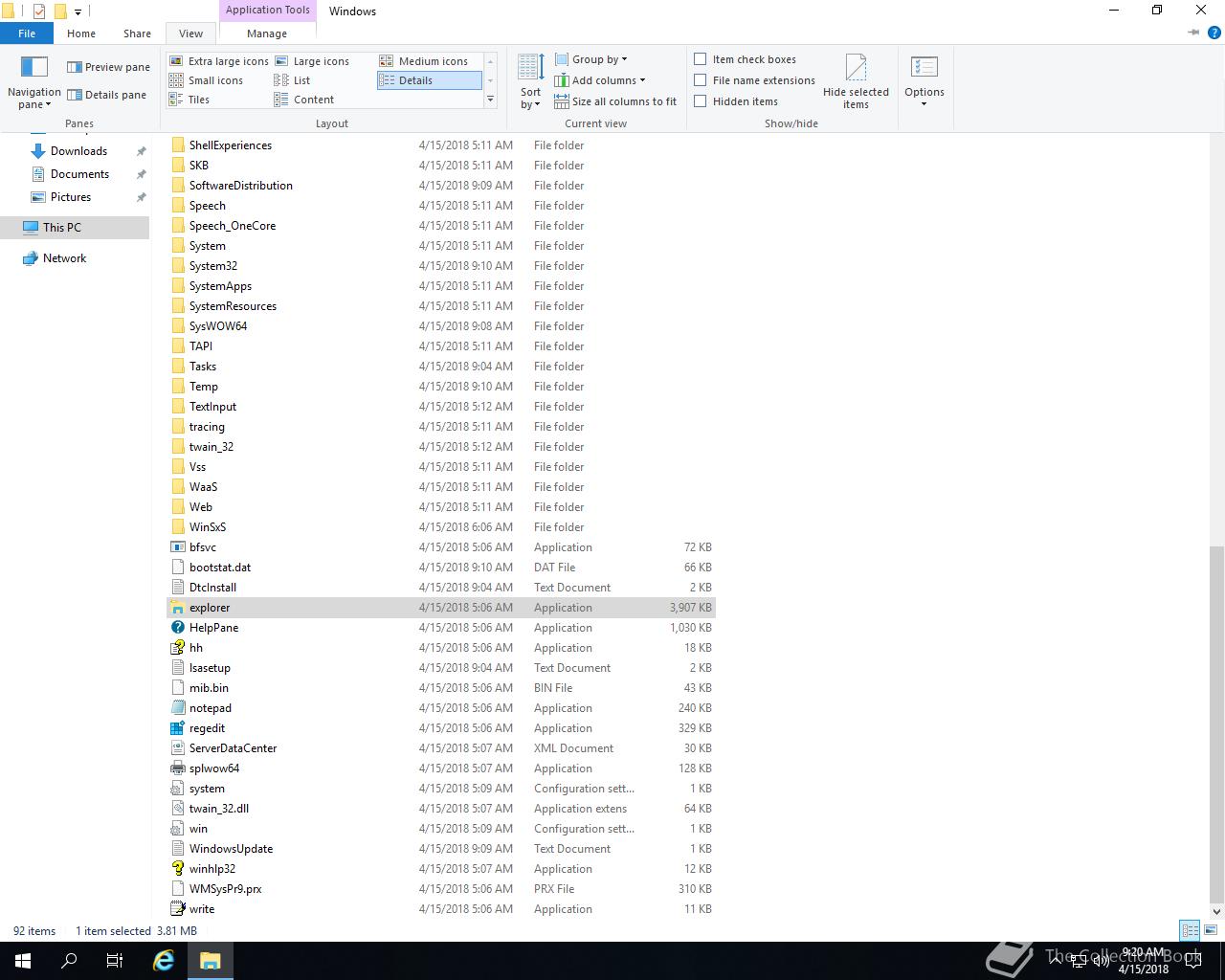Switch to Extra large icons layout
Viewport: 1225px width, 980px height.
(x=219, y=61)
